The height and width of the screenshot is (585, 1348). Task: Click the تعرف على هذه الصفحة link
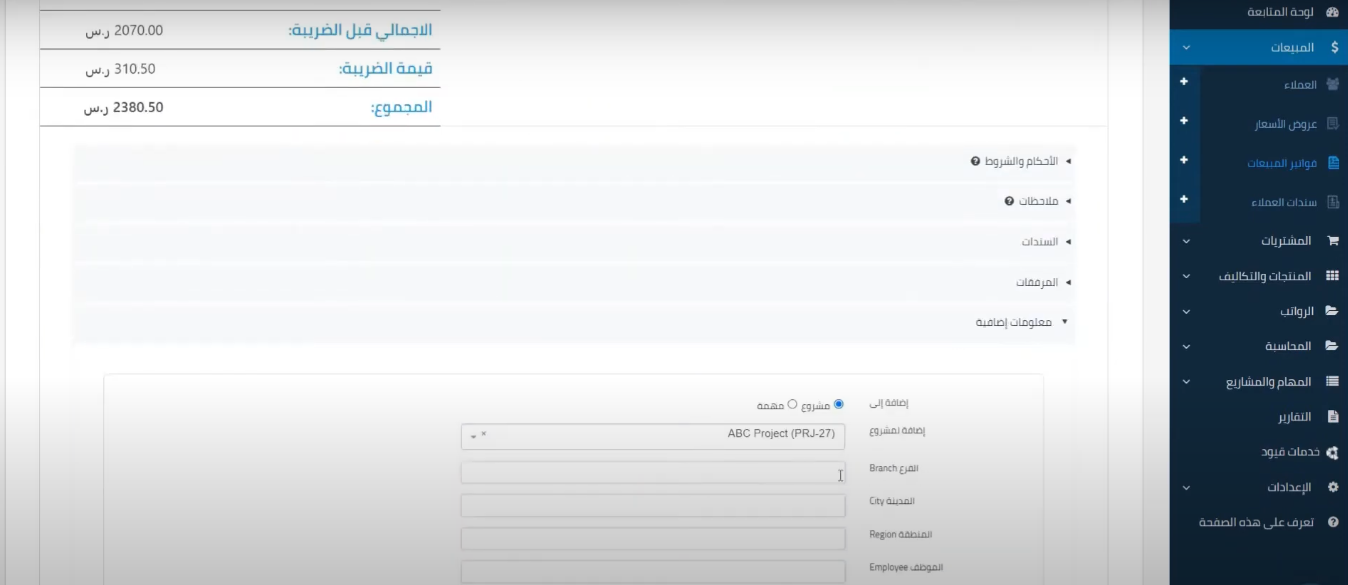pyautogui.click(x=1260, y=522)
